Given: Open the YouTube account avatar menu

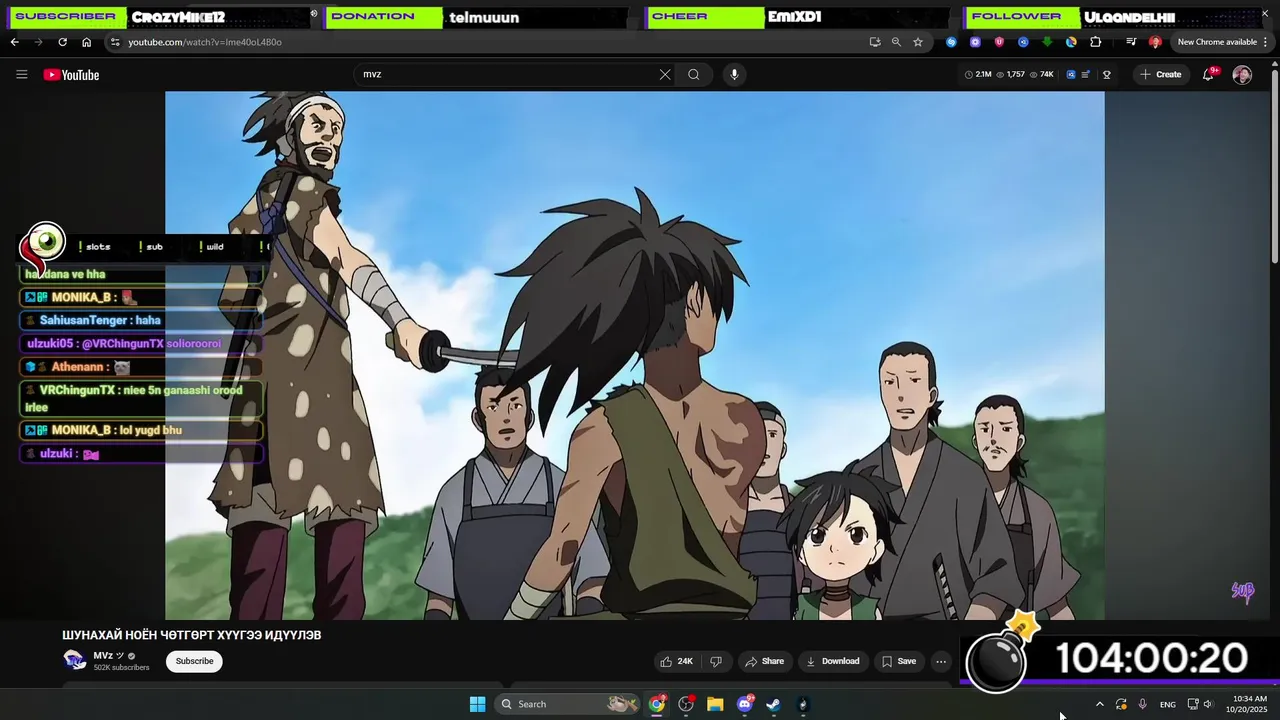Looking at the screenshot, I should coord(1242,75).
